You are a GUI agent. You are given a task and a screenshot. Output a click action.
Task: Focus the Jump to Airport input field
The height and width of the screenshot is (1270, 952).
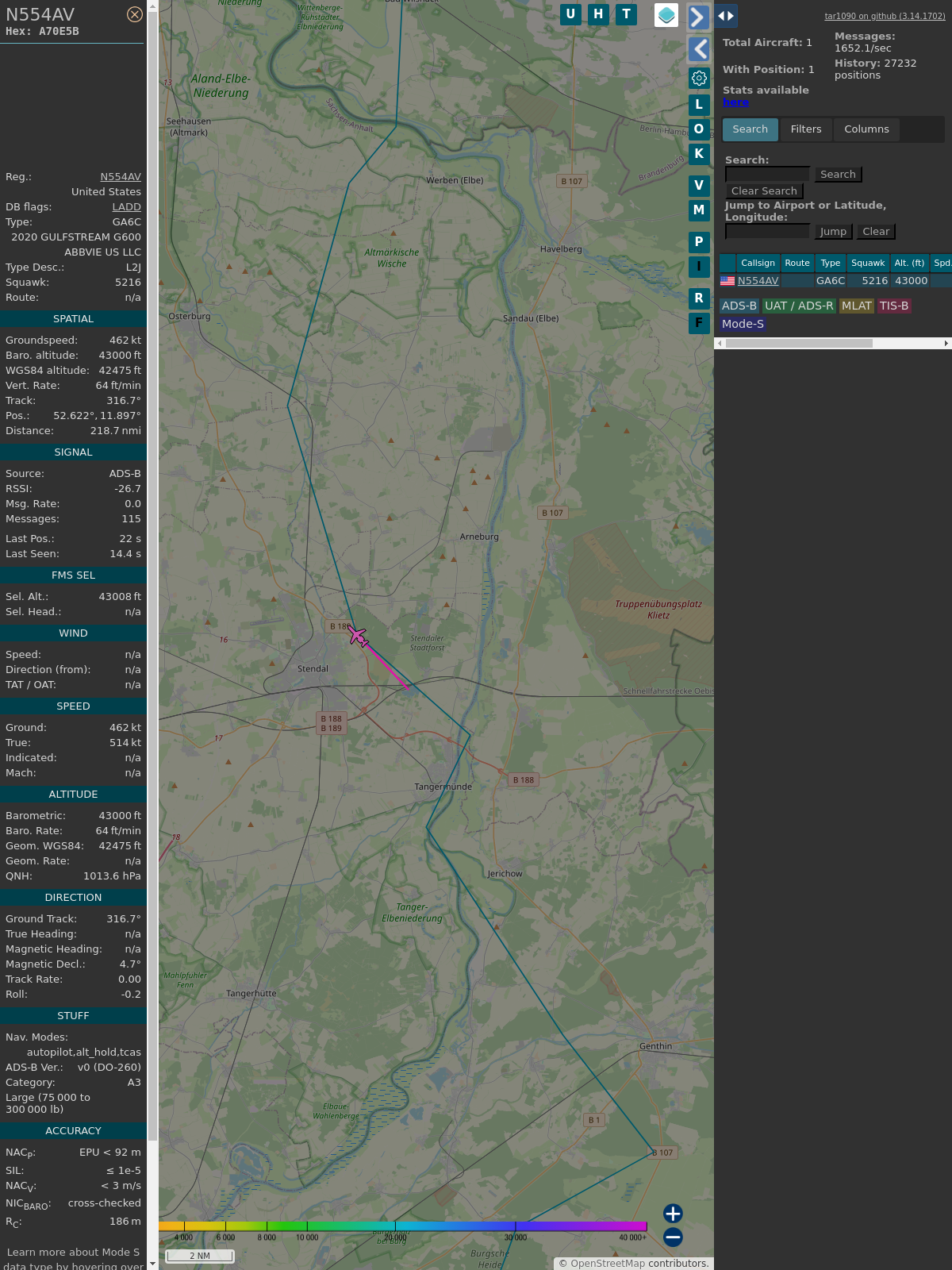(767, 231)
